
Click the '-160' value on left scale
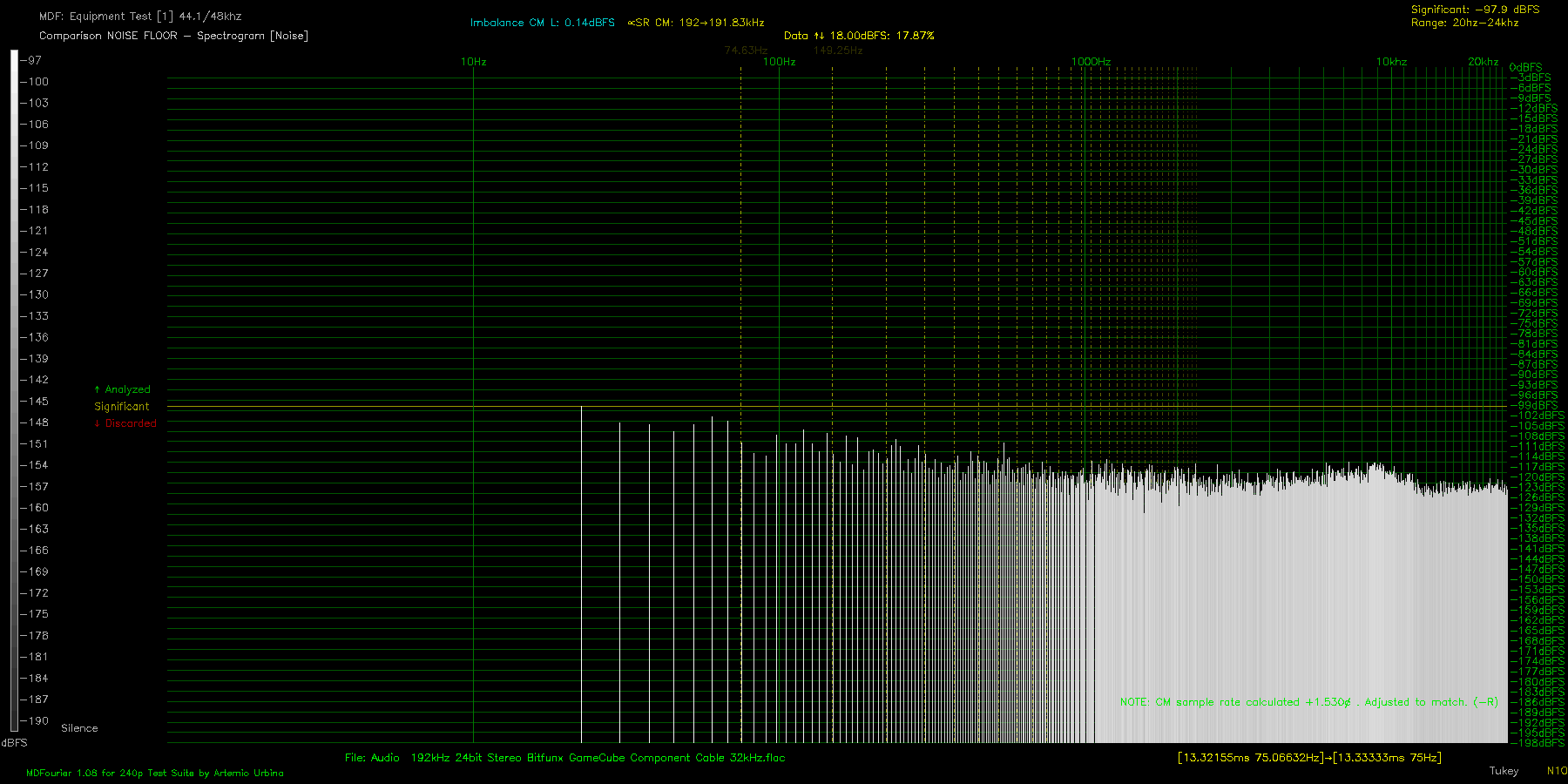coord(35,508)
